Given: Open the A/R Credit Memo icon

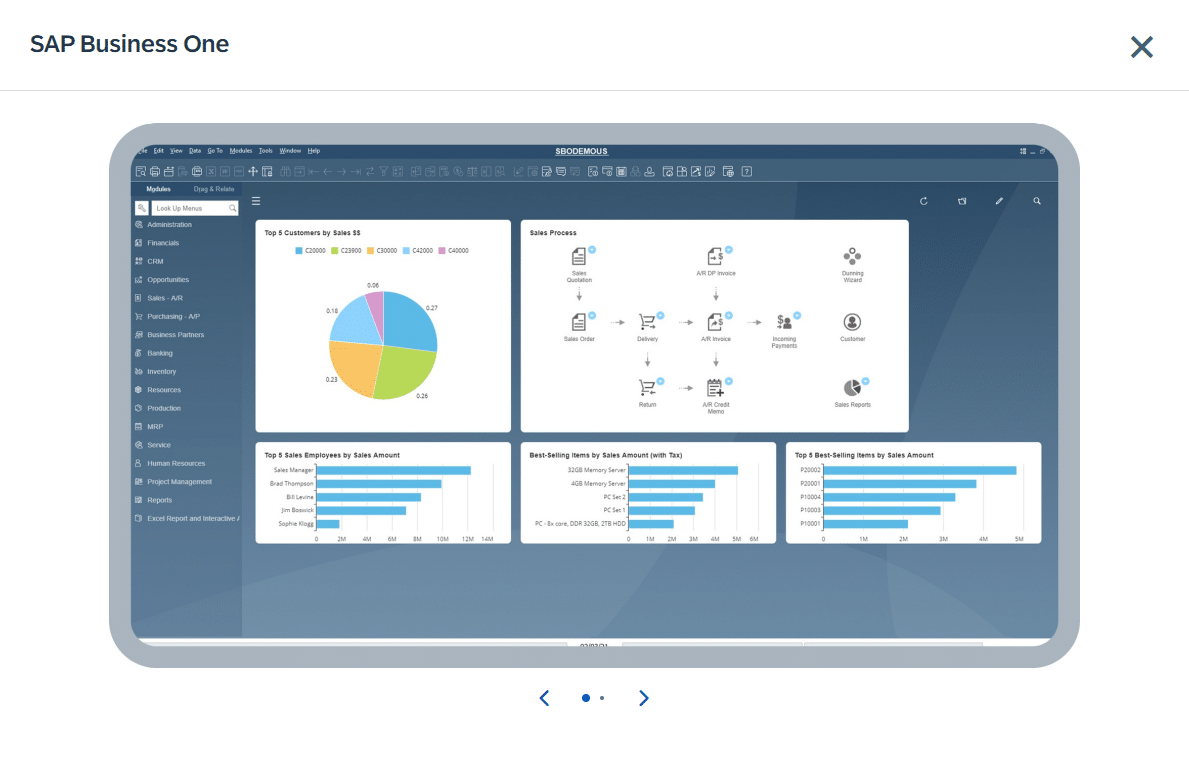Looking at the screenshot, I should [715, 388].
